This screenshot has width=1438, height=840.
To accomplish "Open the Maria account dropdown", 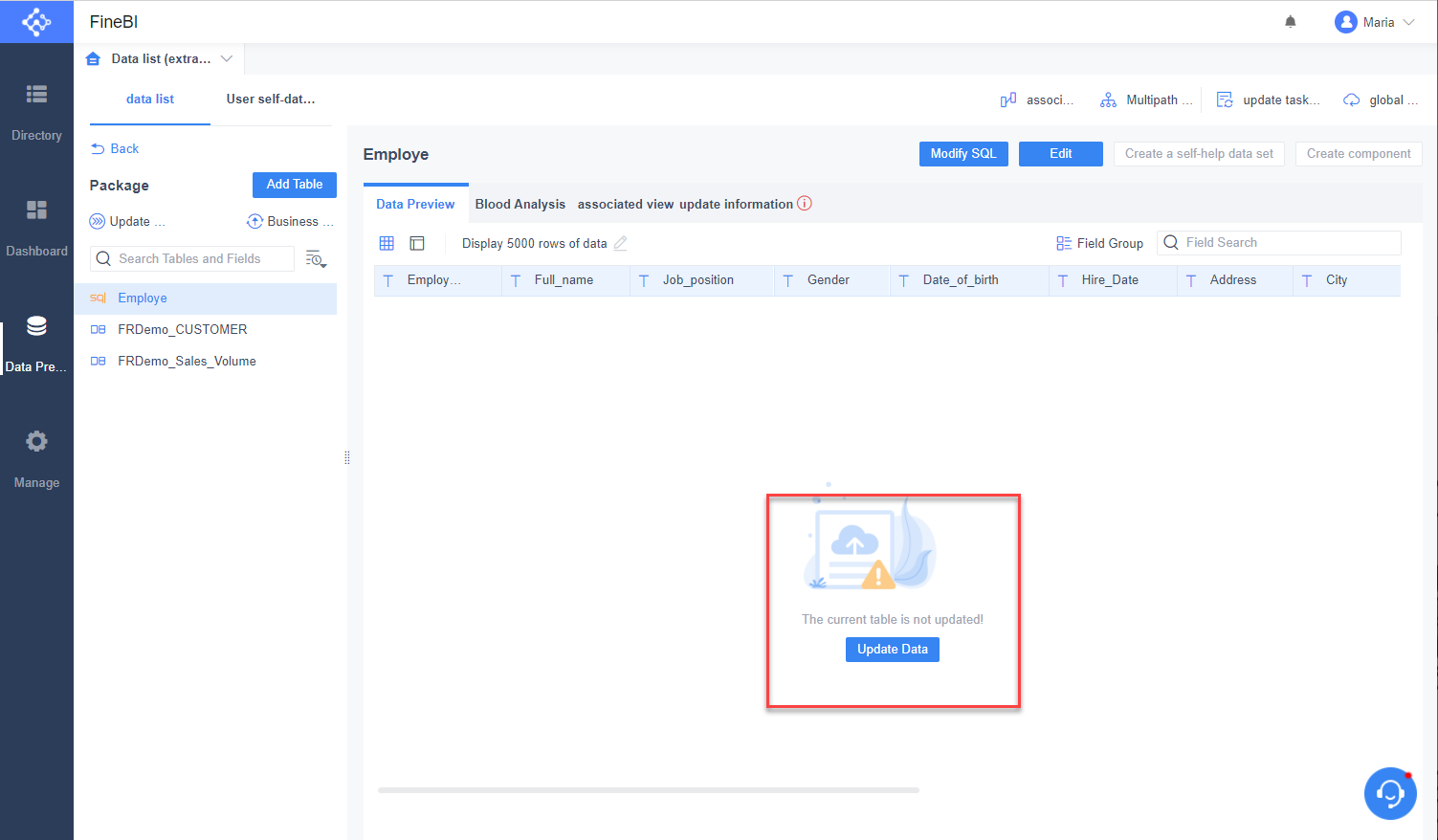I will [1375, 21].
